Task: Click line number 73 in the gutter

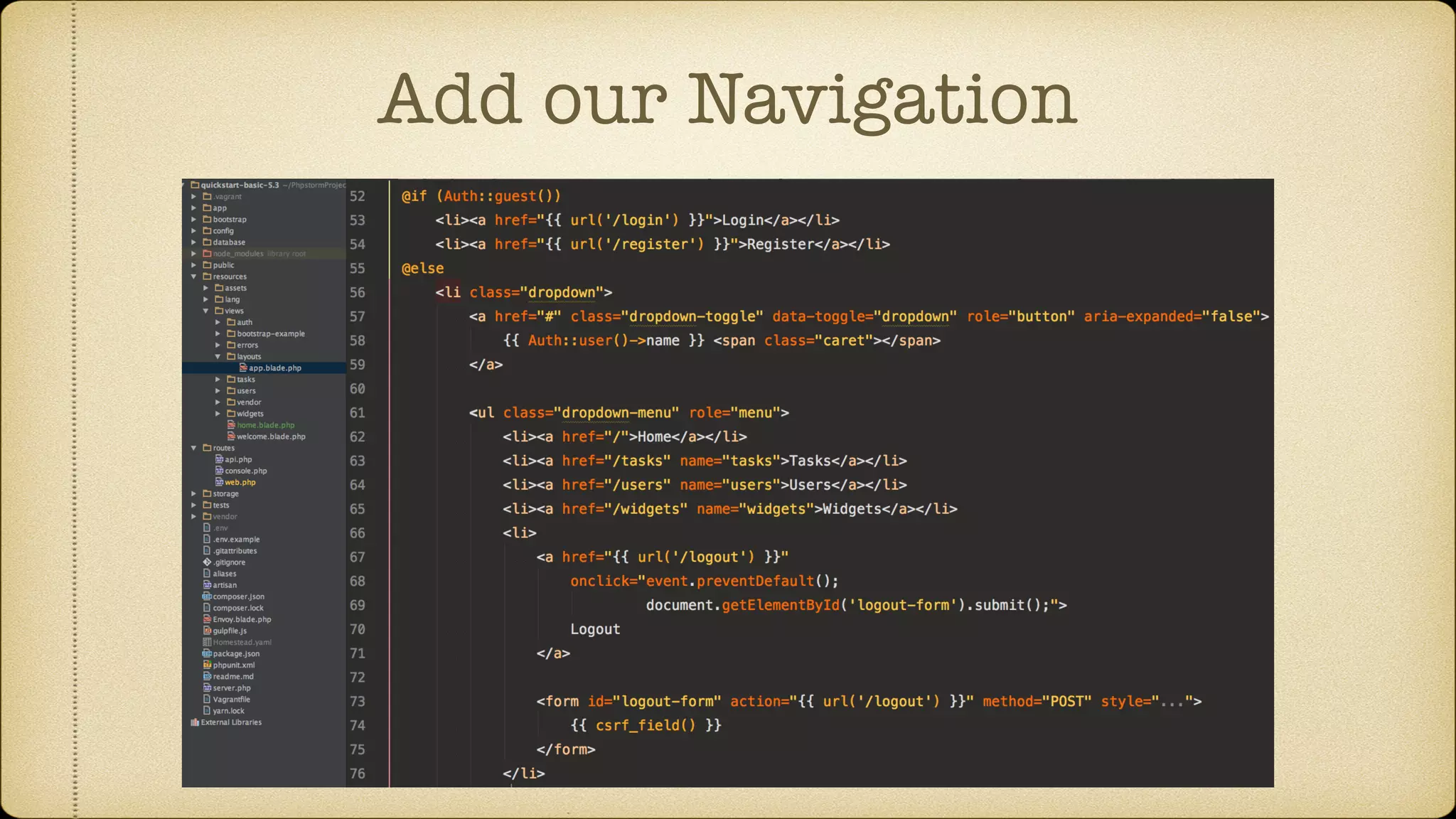Action: click(x=357, y=701)
